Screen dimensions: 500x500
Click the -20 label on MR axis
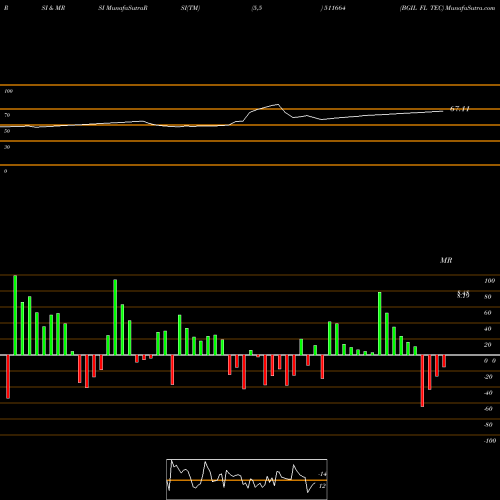point(488,377)
